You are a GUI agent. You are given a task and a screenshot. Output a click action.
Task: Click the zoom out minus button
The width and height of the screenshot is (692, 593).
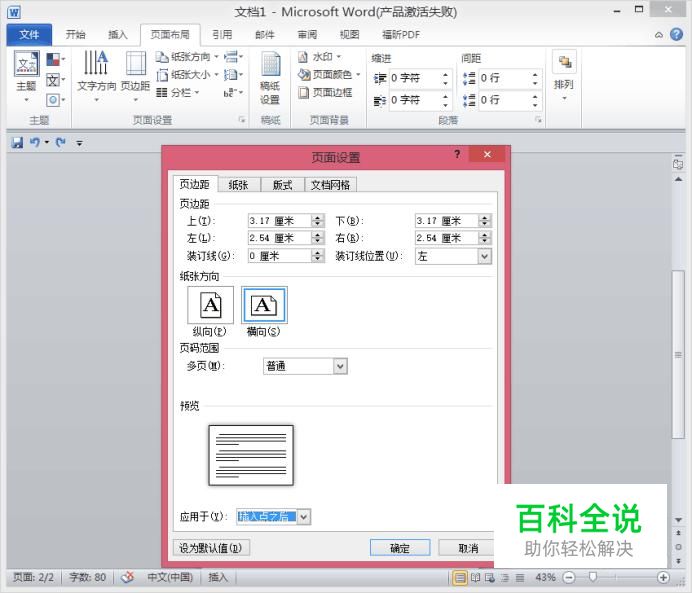(x=569, y=577)
